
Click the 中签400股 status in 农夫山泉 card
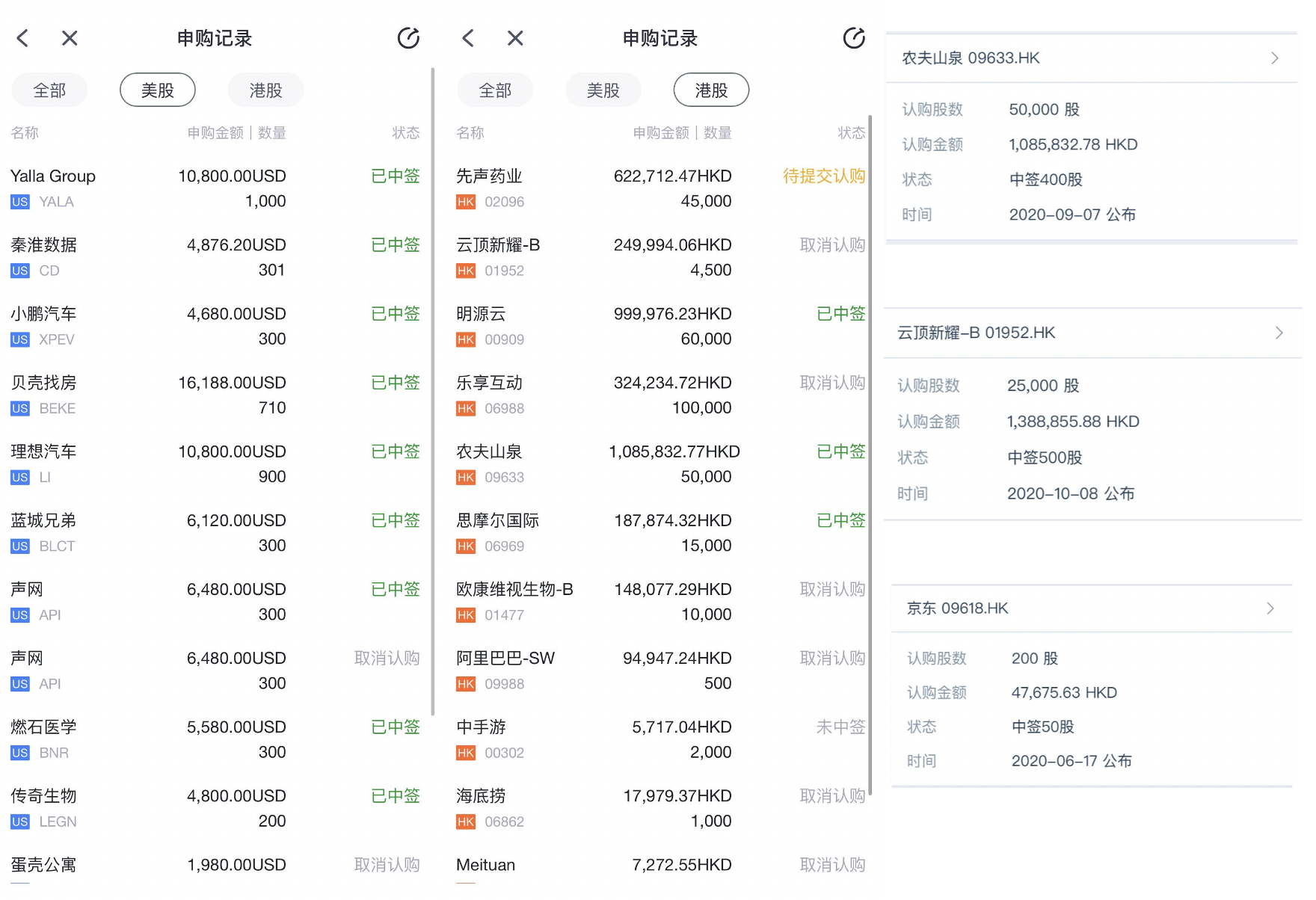[1046, 179]
